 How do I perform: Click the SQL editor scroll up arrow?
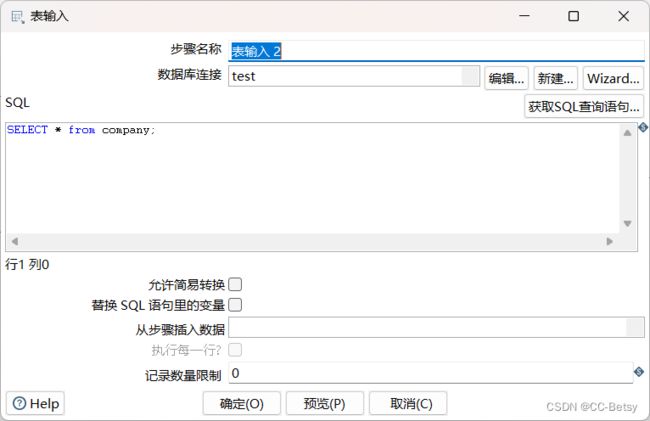(628, 133)
